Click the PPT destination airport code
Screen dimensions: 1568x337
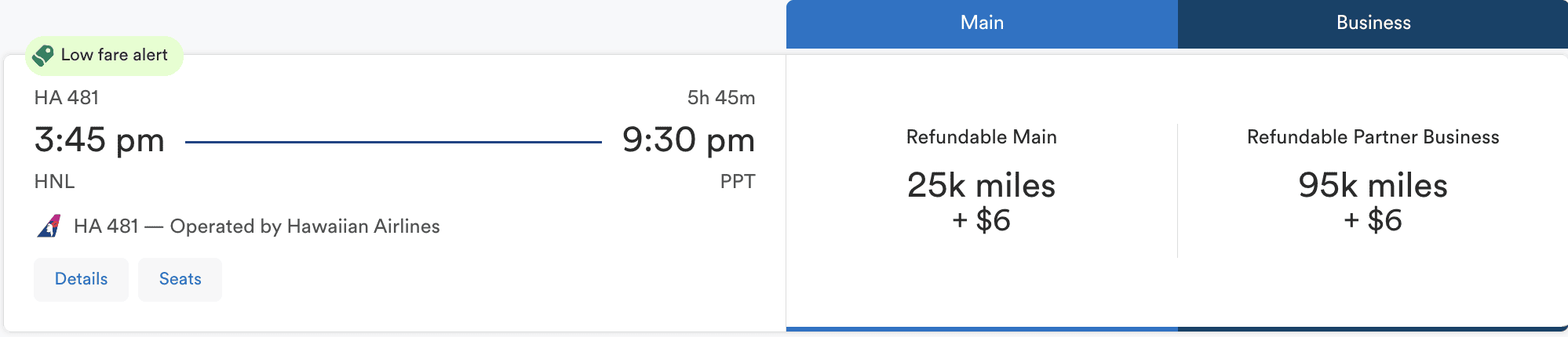(x=738, y=182)
